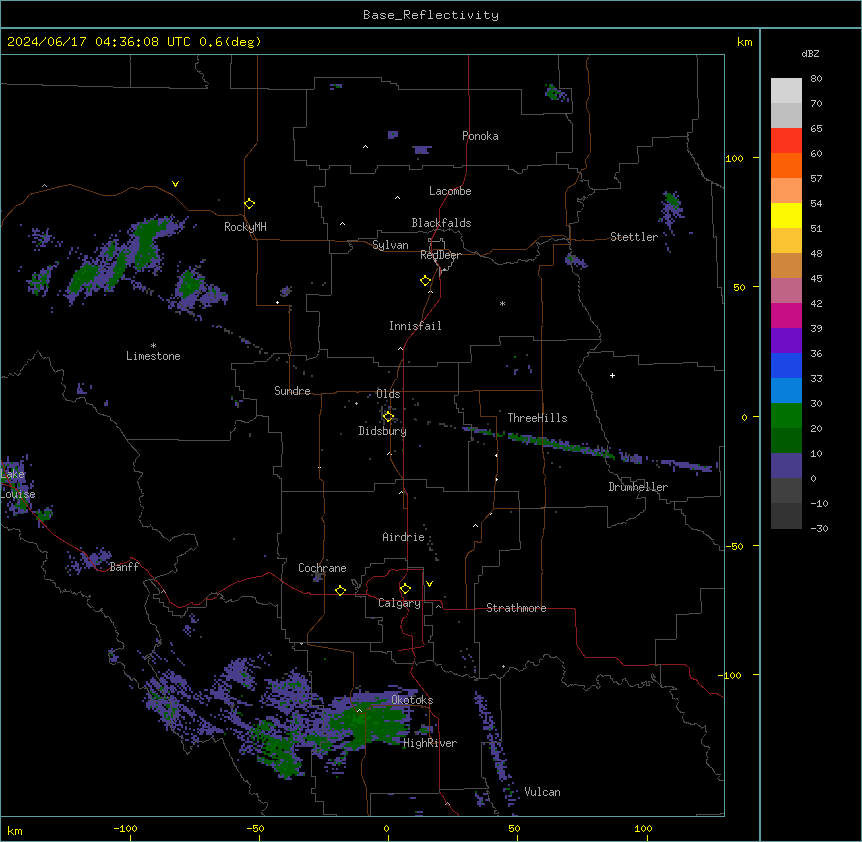Select the RockyMH map label
The image size is (862, 842).
tap(245, 227)
